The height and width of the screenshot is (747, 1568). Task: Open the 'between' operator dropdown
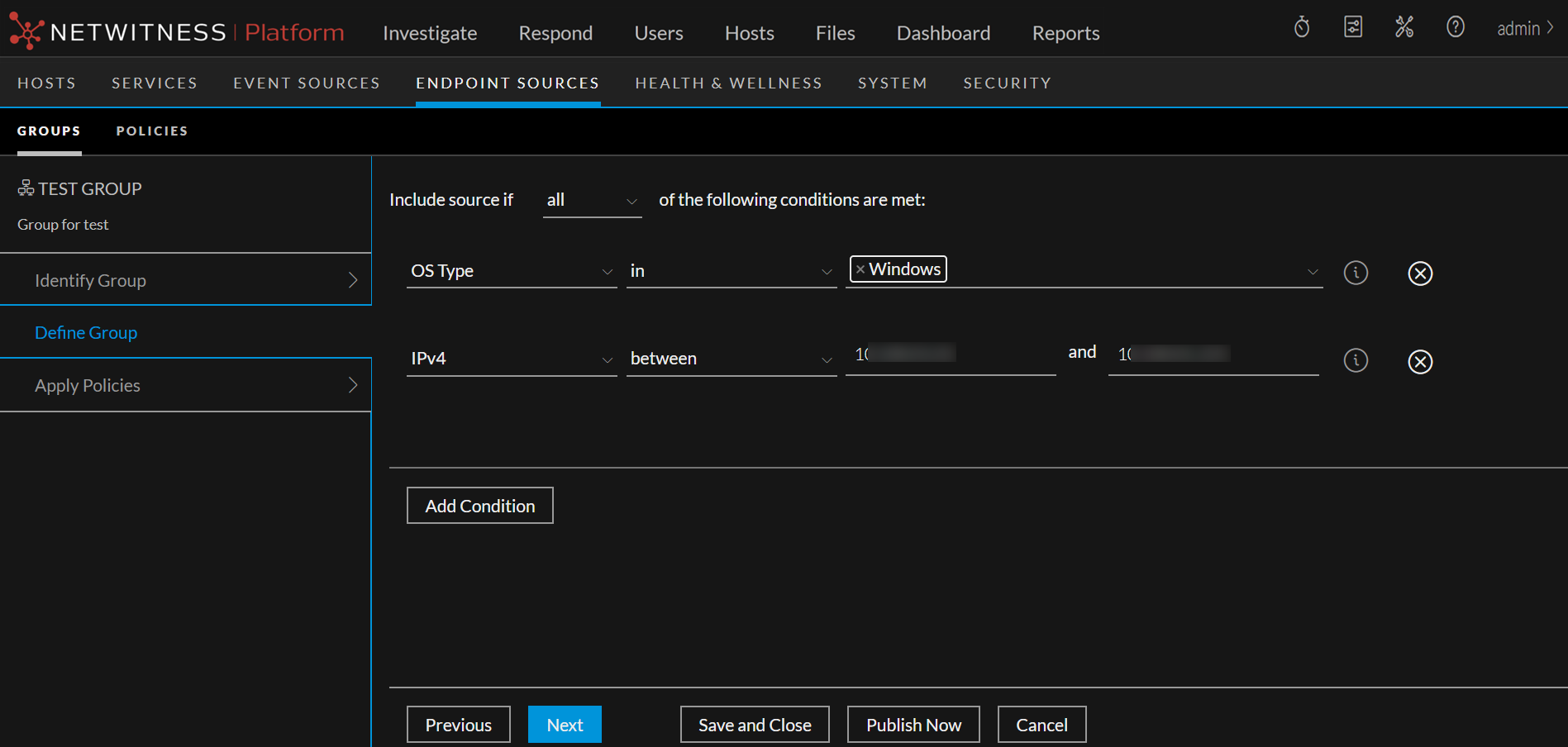coord(731,359)
